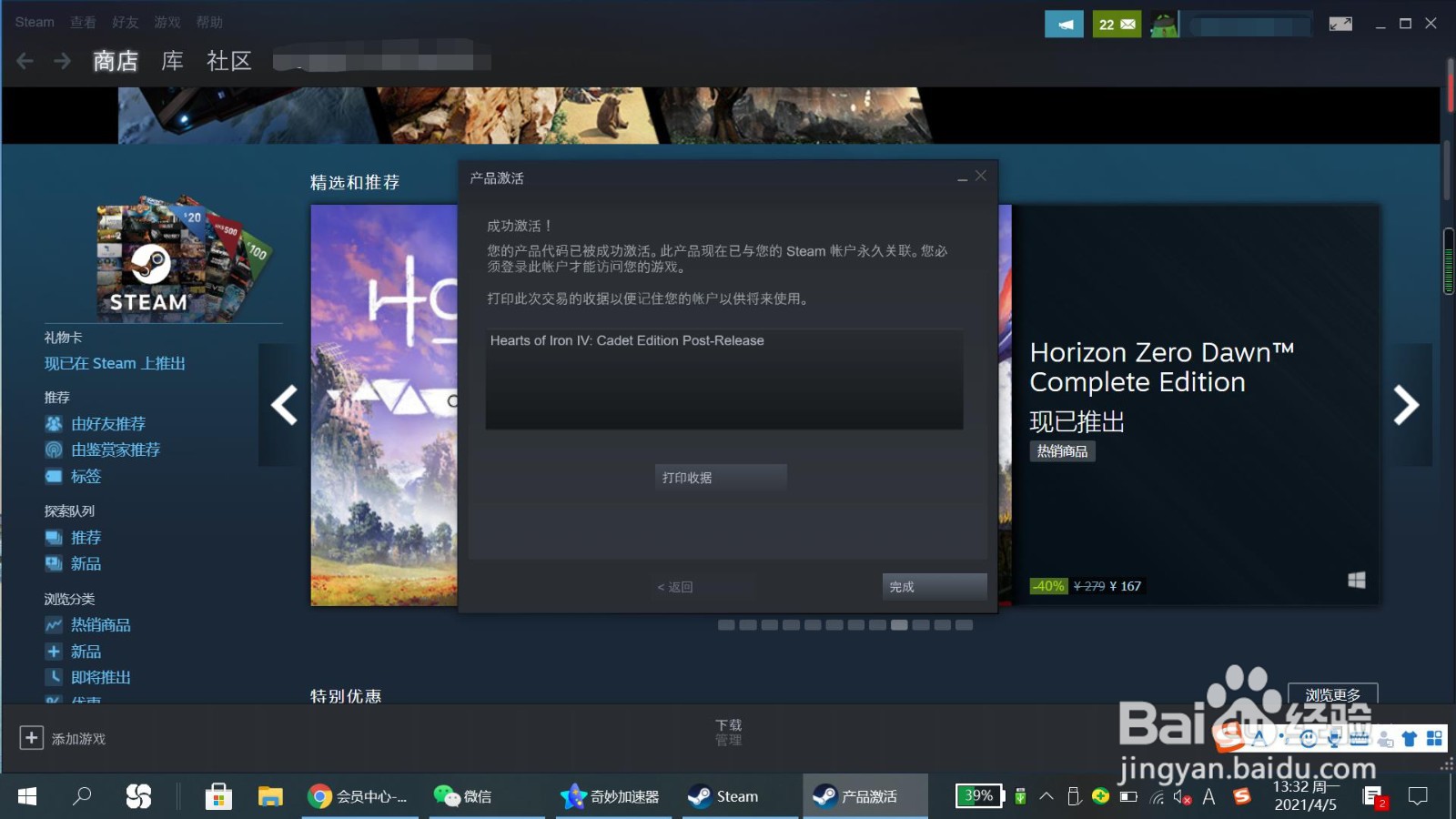
Task: Click the 返回 back button in dialog
Action: click(x=675, y=587)
